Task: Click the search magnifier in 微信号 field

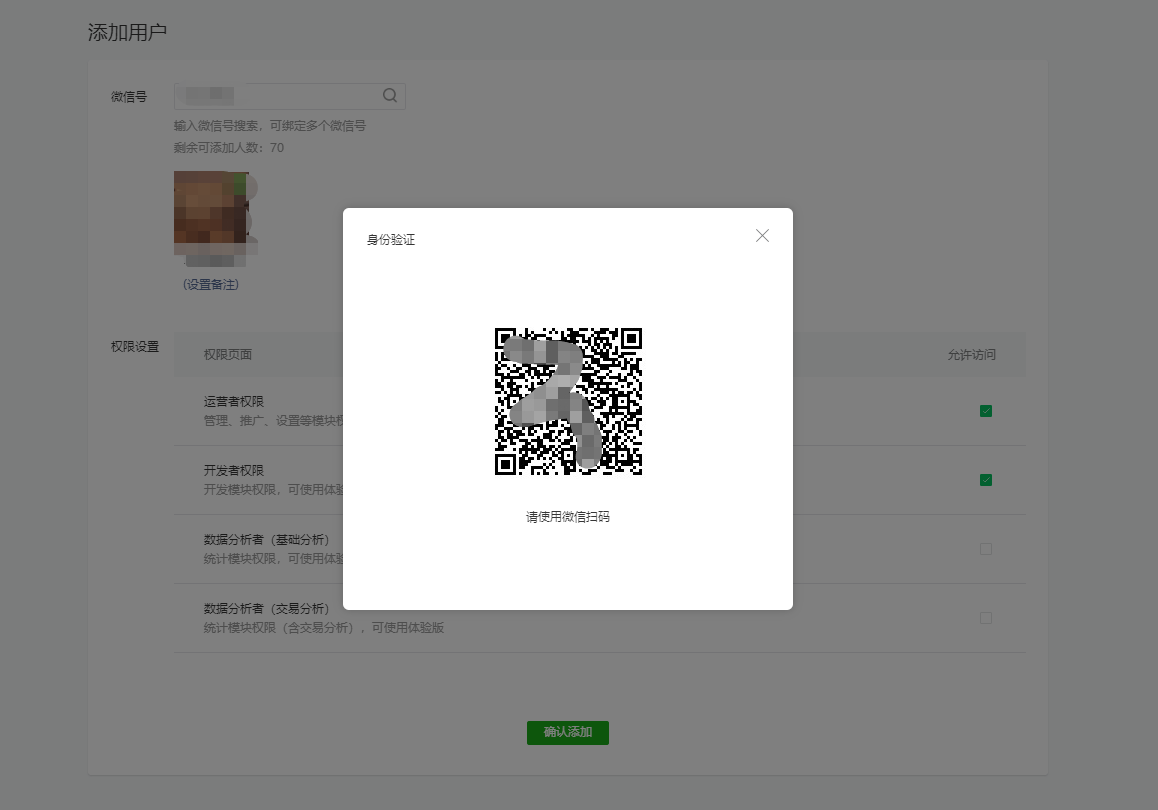Action: point(390,96)
